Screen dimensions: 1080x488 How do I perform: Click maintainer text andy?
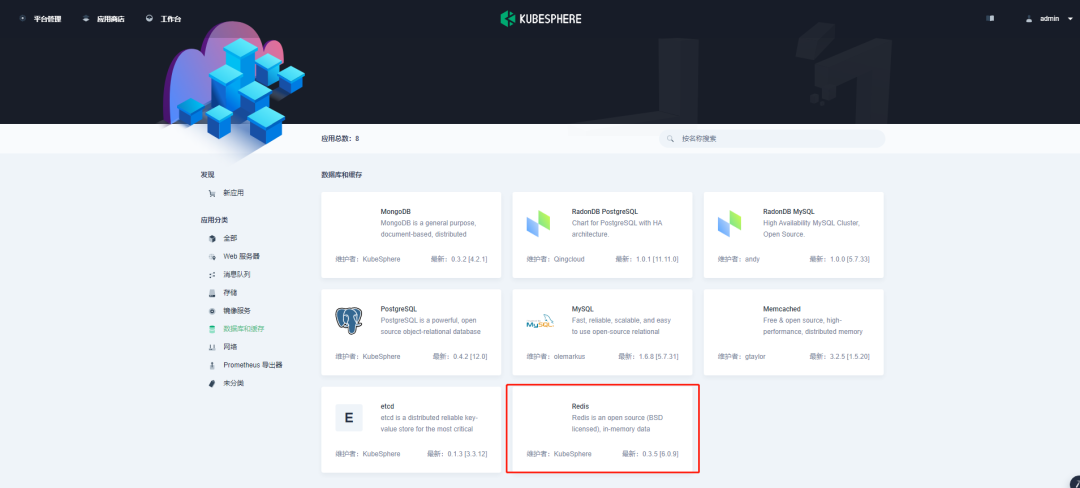tap(752, 259)
